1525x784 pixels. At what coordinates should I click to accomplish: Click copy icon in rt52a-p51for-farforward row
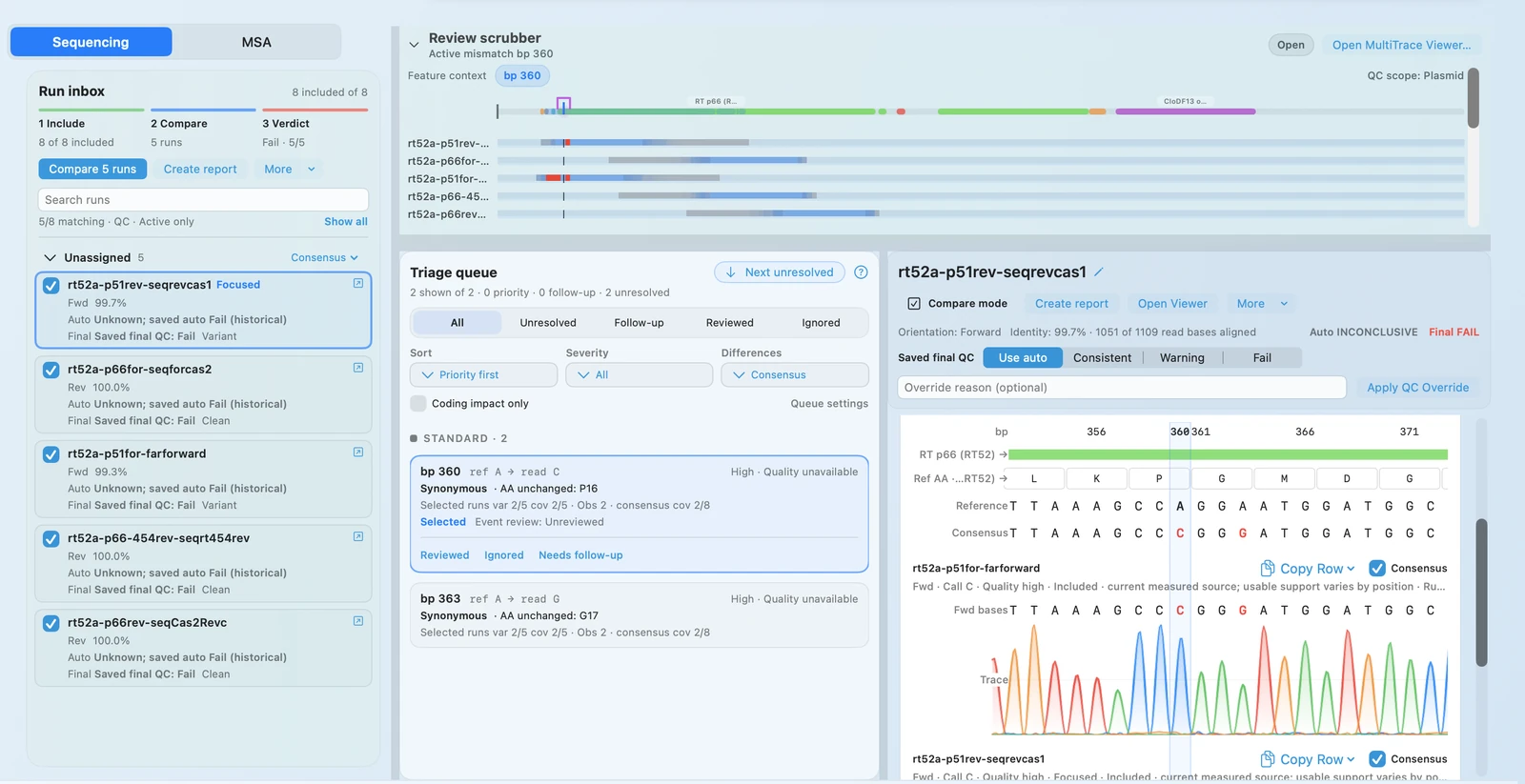click(x=1268, y=569)
